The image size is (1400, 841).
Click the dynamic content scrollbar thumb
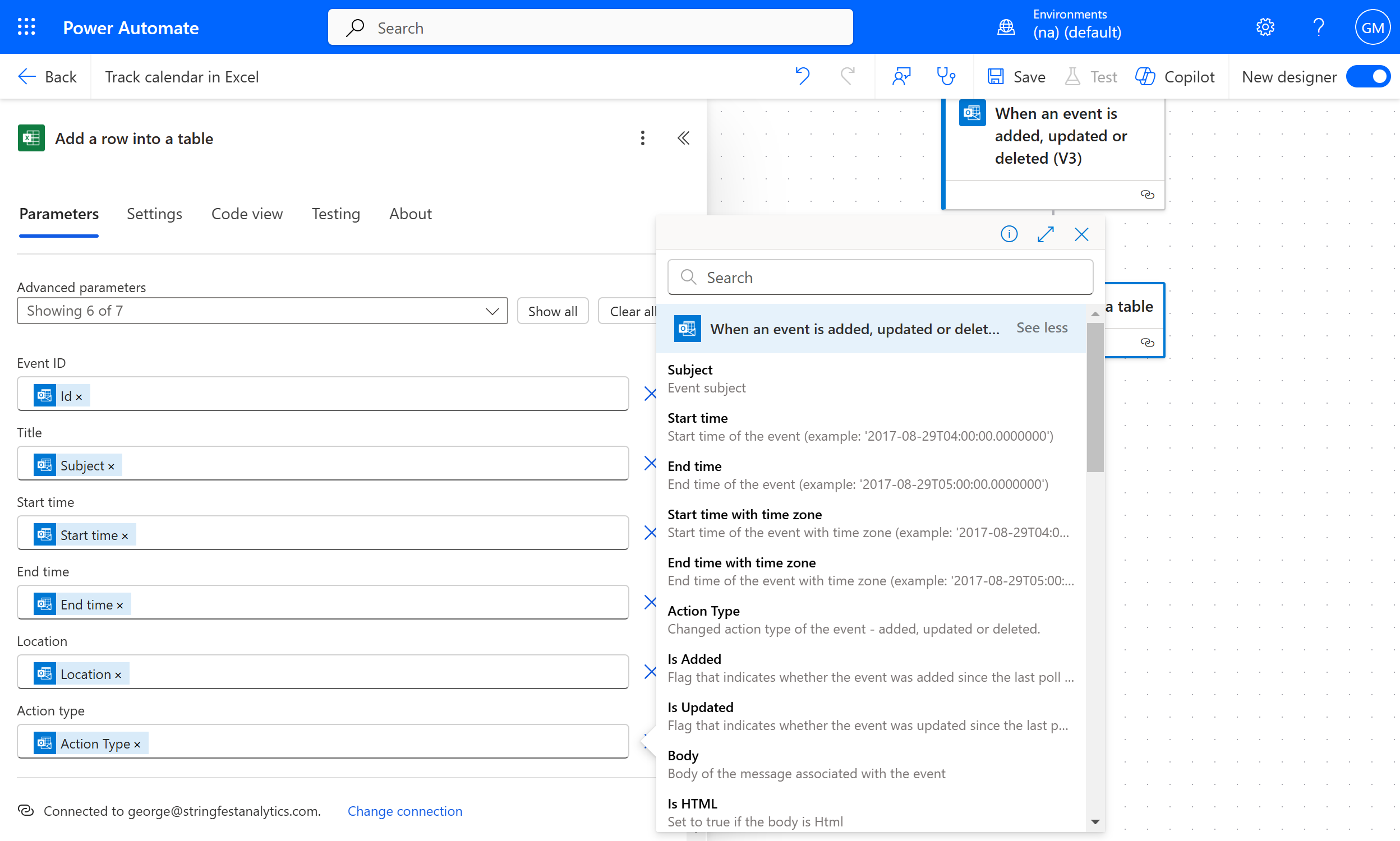(1094, 397)
